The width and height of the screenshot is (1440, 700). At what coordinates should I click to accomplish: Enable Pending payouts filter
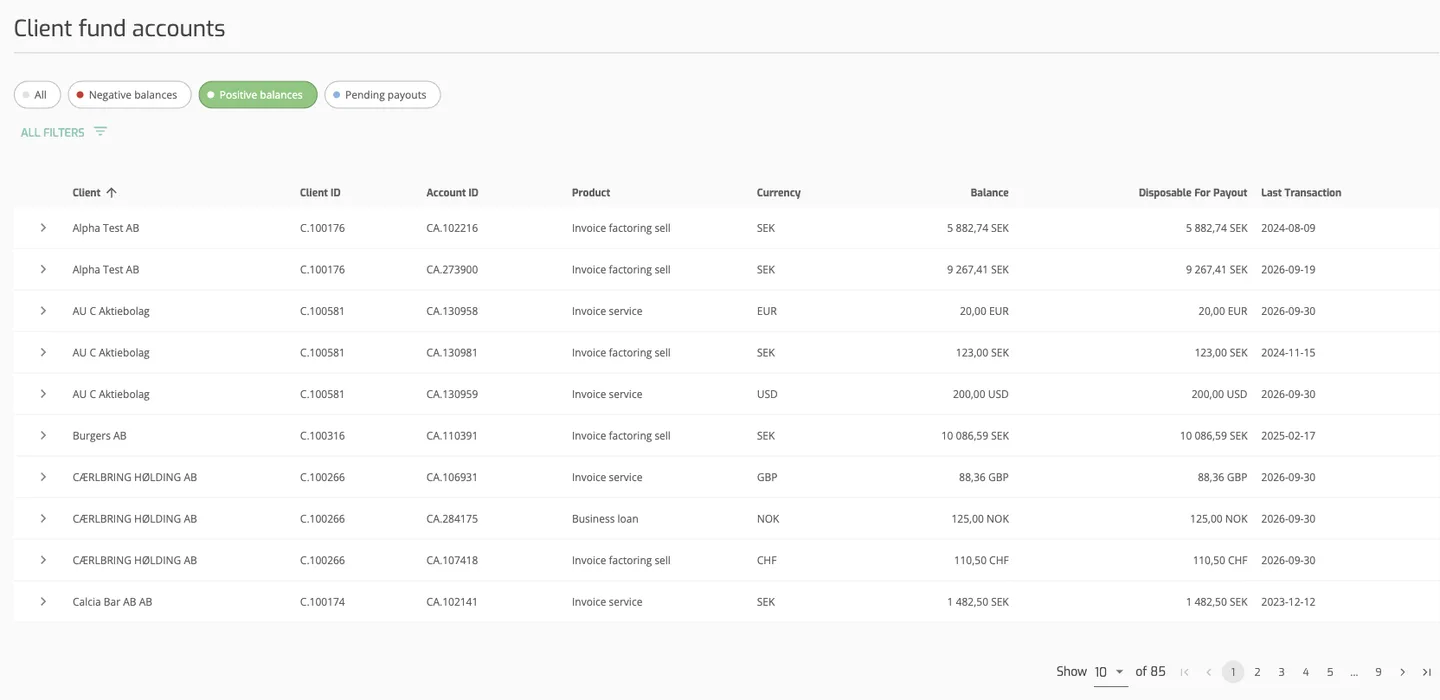click(383, 95)
